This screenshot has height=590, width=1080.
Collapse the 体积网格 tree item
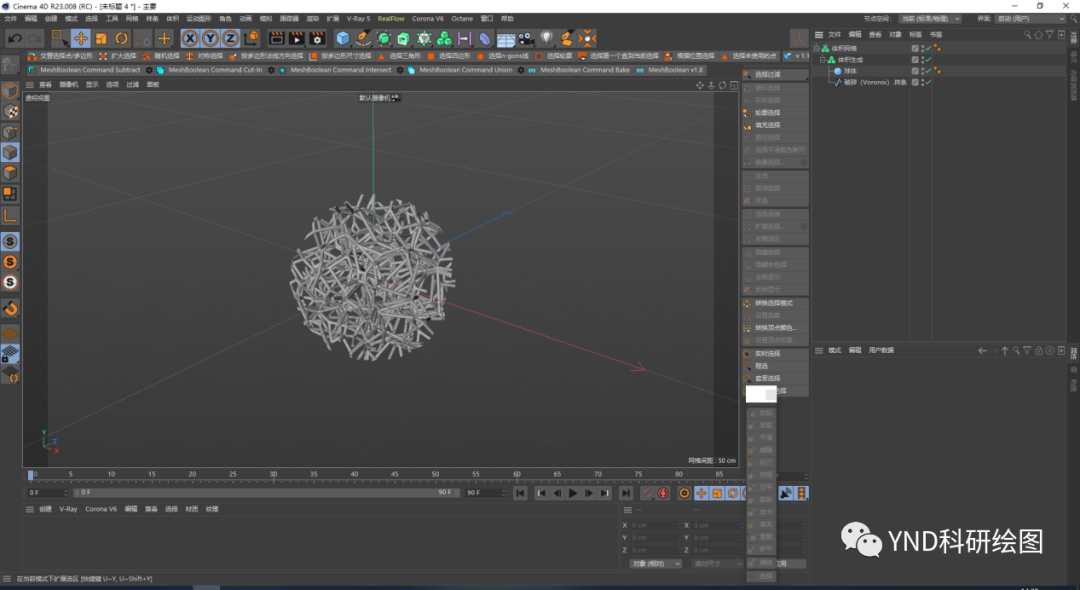tap(817, 48)
